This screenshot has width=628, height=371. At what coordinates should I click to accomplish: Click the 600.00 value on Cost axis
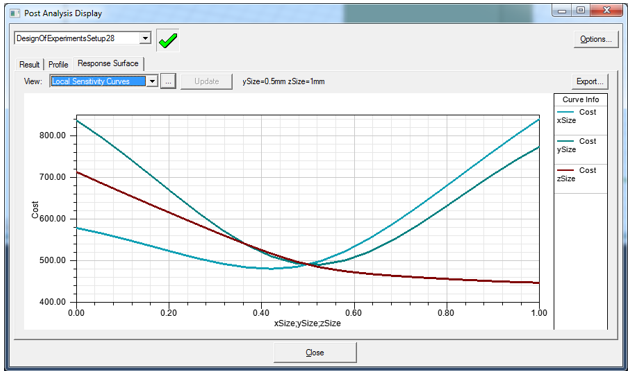(x=52, y=219)
